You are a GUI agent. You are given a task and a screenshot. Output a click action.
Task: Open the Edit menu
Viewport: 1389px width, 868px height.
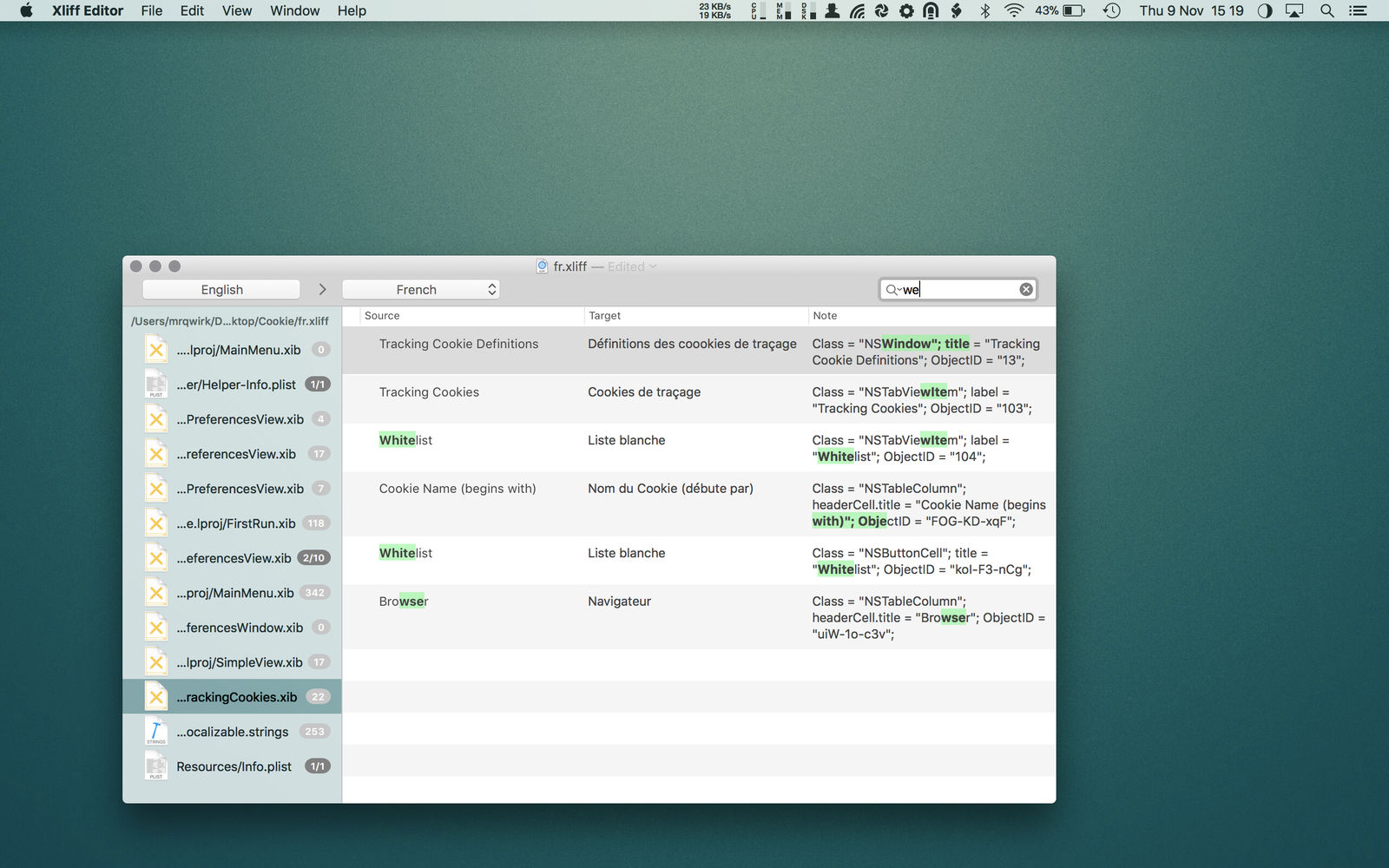(192, 10)
